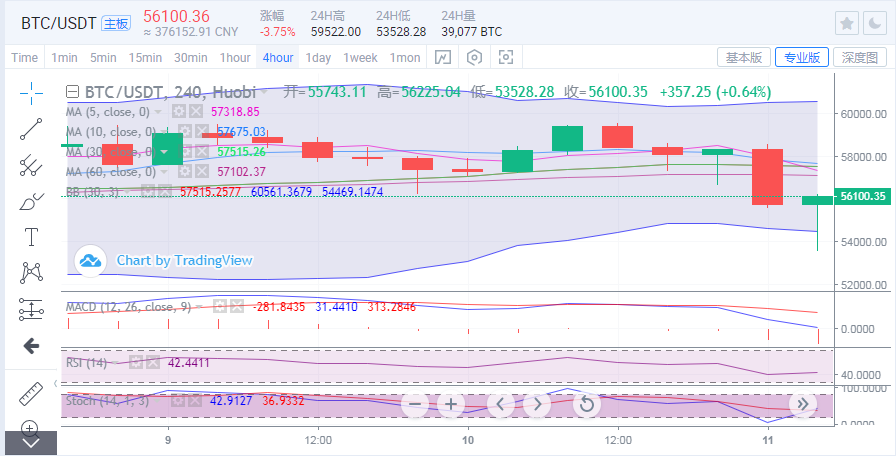Select the text annotation tool

[31, 237]
